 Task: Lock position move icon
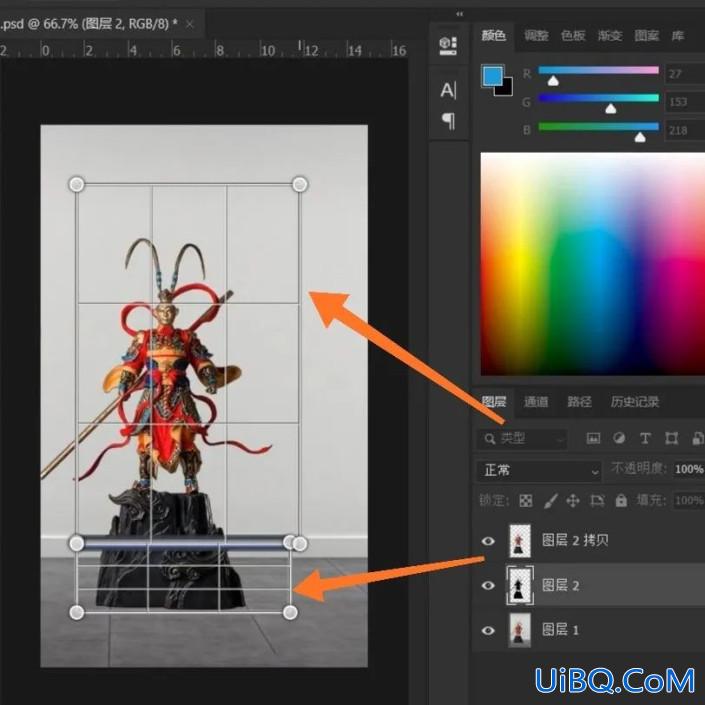[x=573, y=500]
